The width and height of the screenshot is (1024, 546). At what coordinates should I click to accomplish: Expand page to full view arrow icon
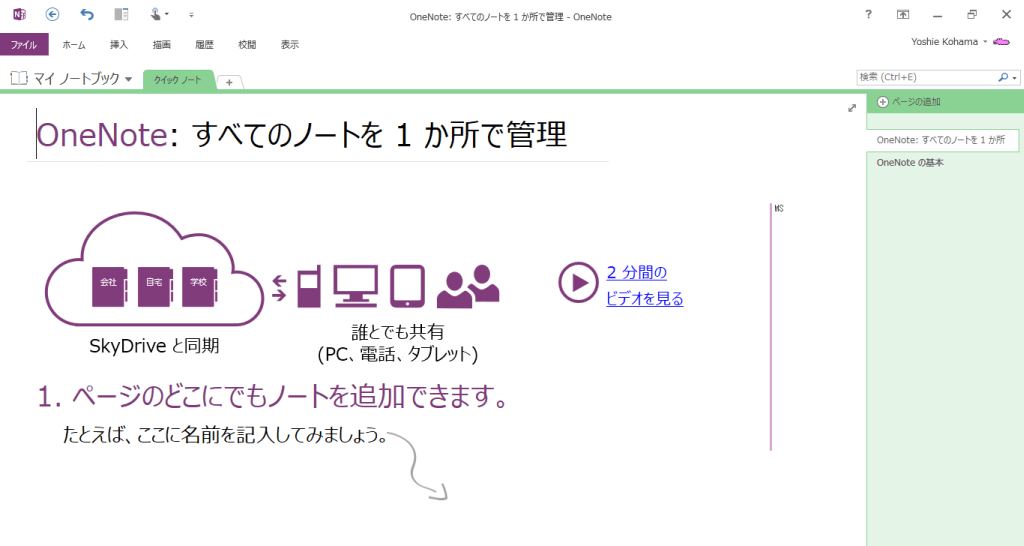(x=852, y=108)
